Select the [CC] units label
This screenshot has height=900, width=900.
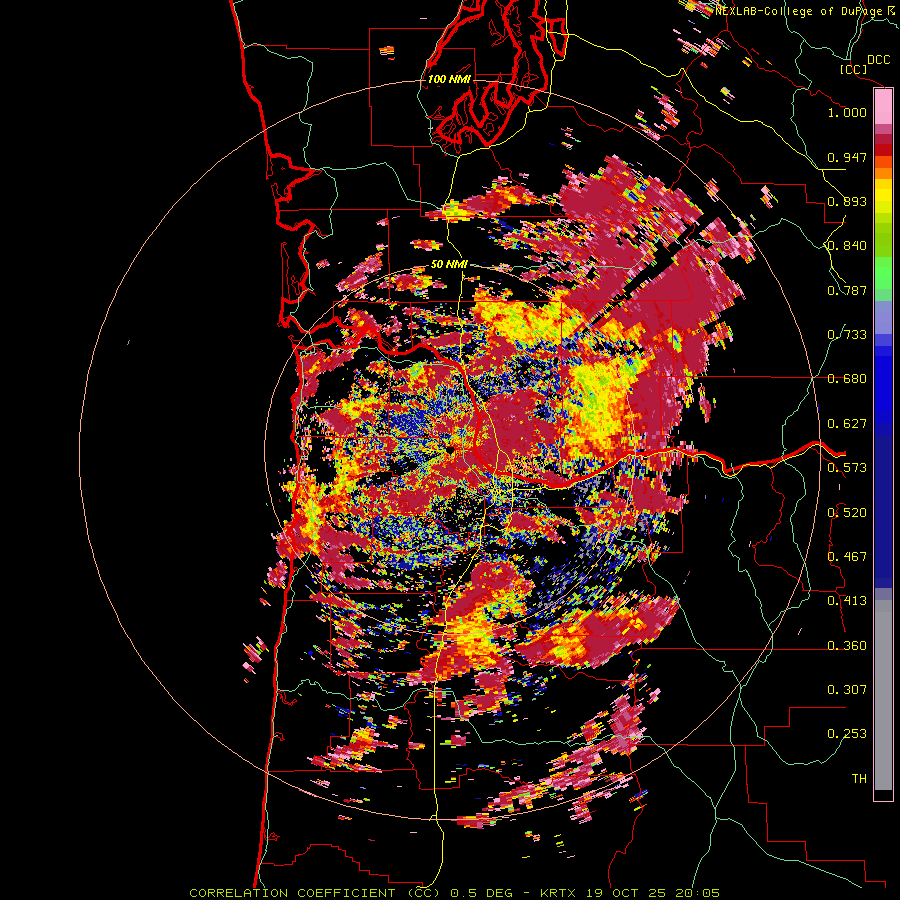pos(854,69)
